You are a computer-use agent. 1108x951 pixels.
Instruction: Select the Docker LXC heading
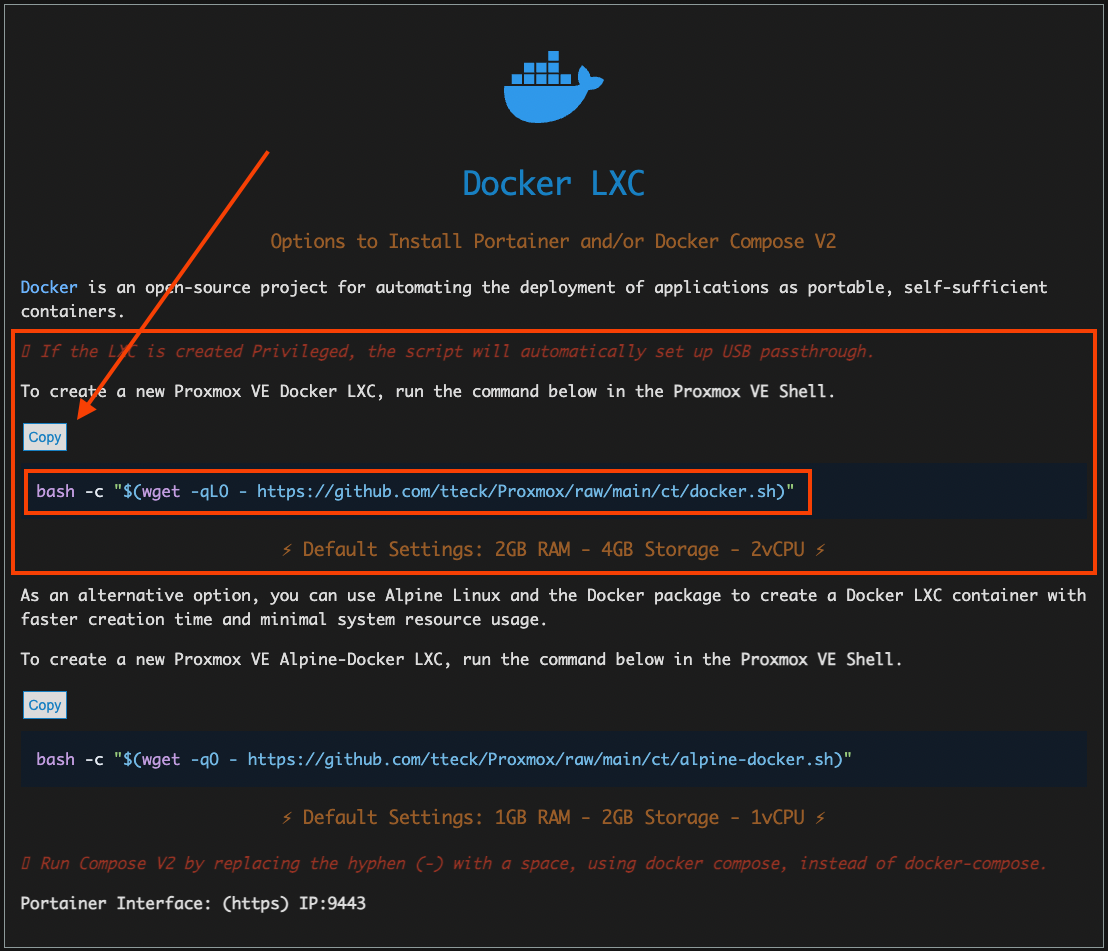click(x=553, y=183)
